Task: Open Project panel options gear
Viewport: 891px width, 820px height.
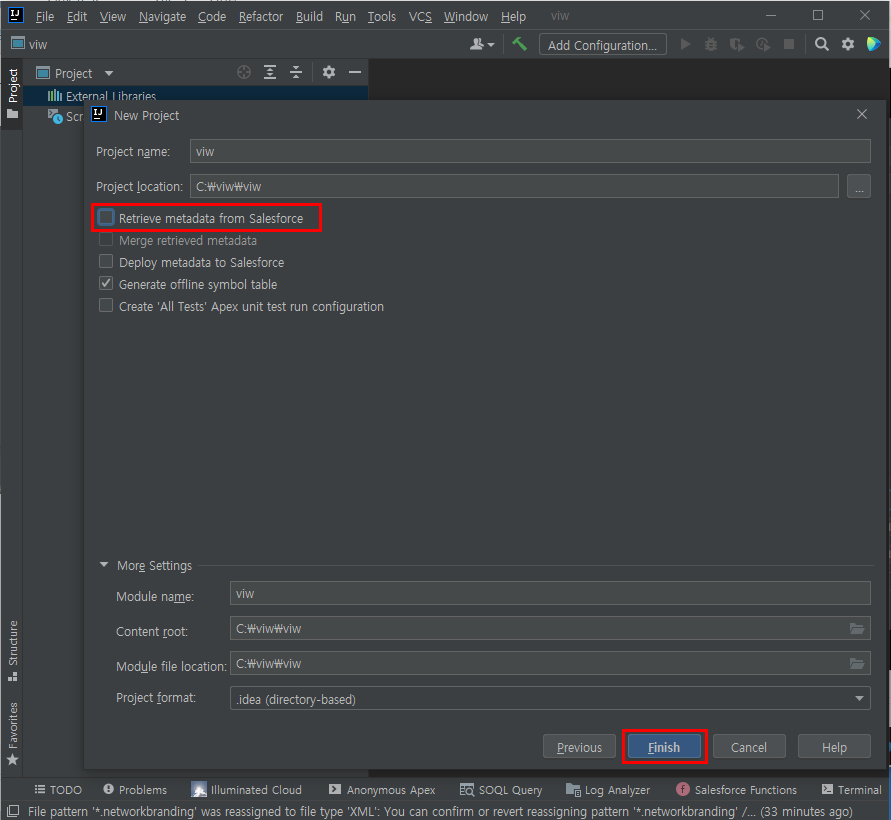Action: coord(328,72)
